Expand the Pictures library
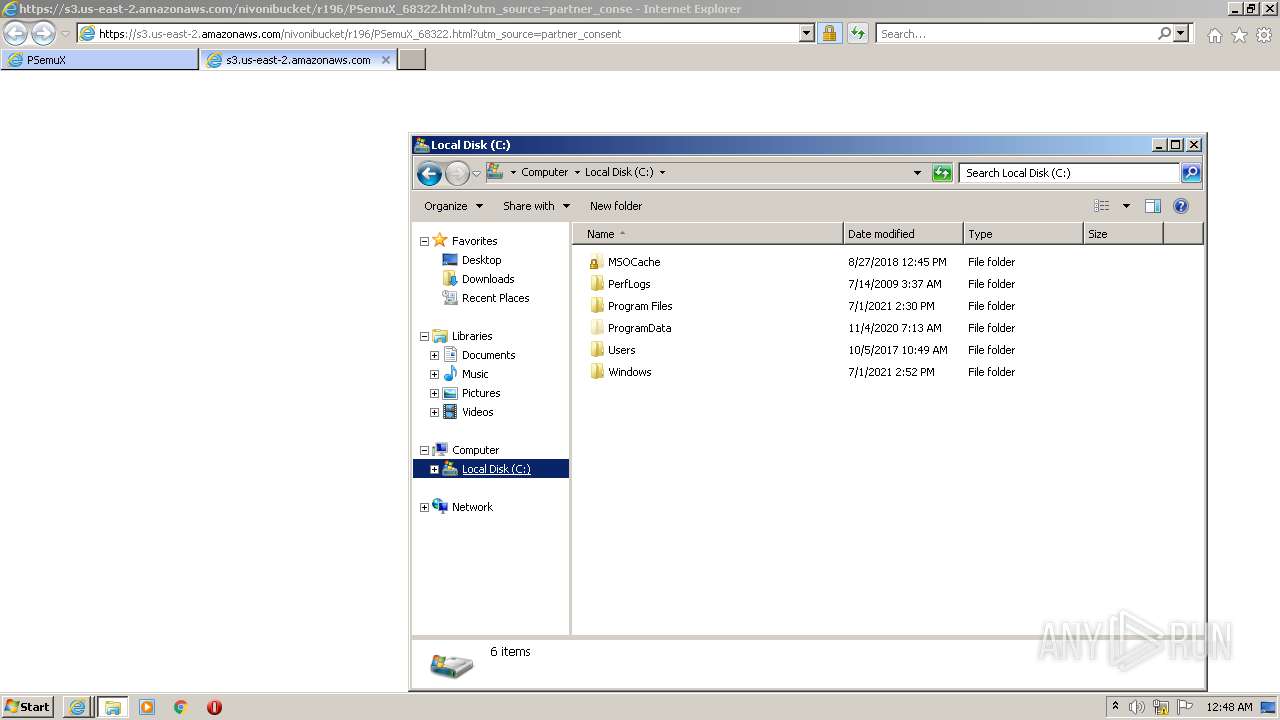 [x=434, y=393]
